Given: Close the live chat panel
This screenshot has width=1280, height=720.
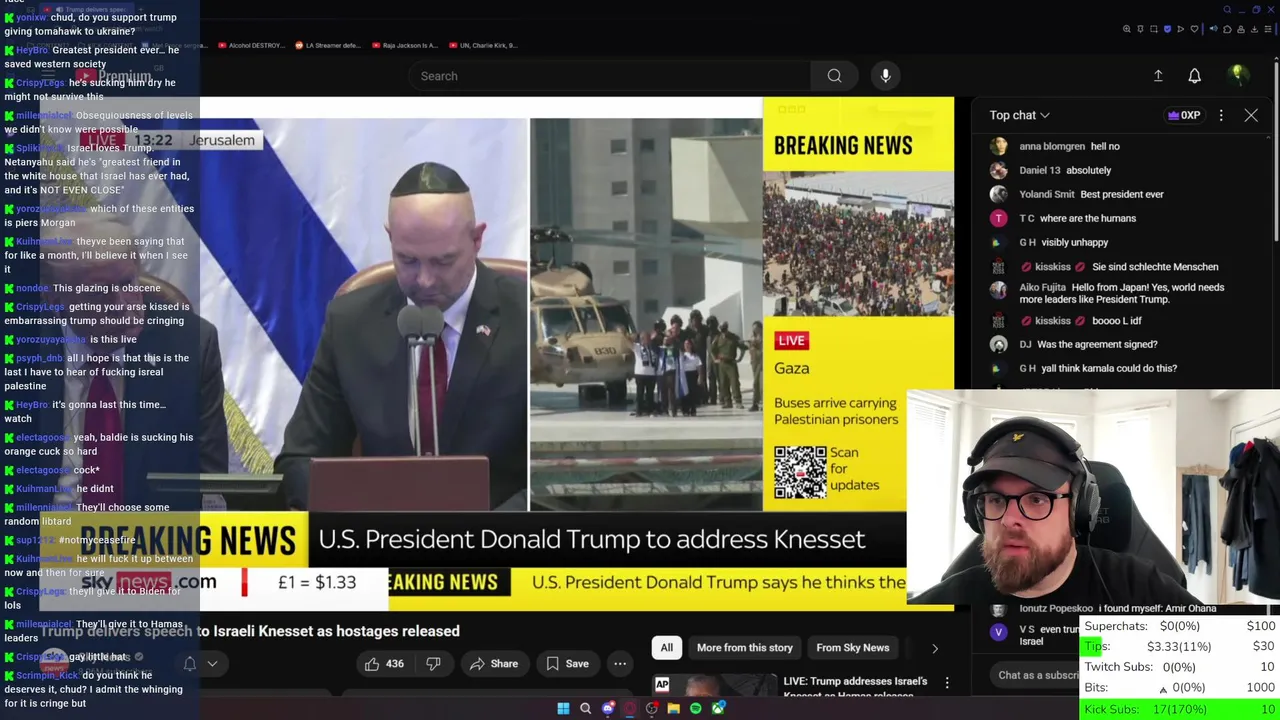Looking at the screenshot, I should click(1251, 115).
